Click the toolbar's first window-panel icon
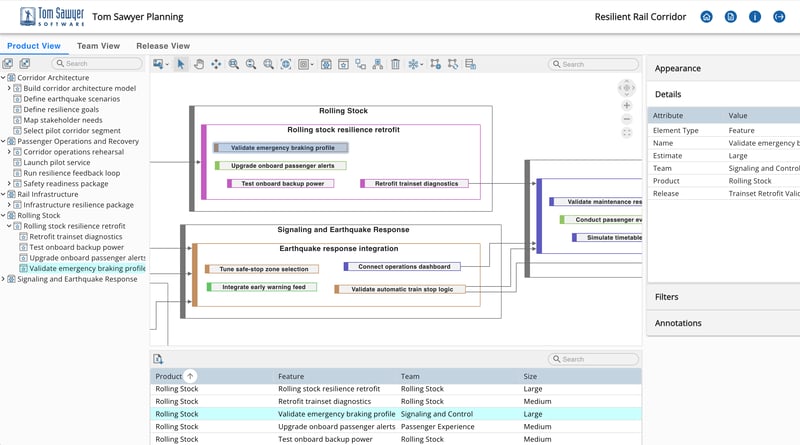Screen dimensions: 800x445 click(326, 64)
